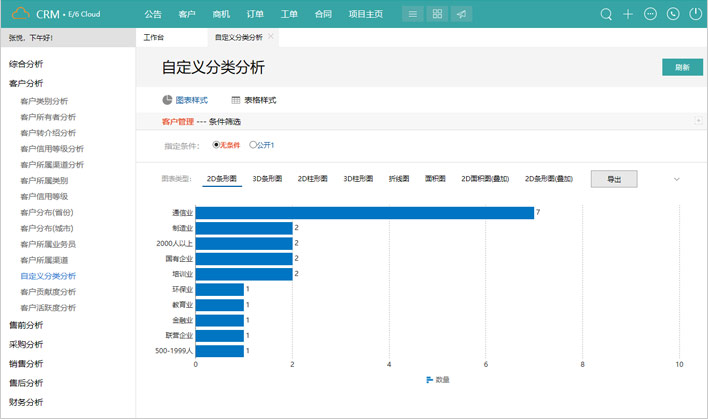
Task: Click the search magnifier icon in header
Action: [x=606, y=15]
